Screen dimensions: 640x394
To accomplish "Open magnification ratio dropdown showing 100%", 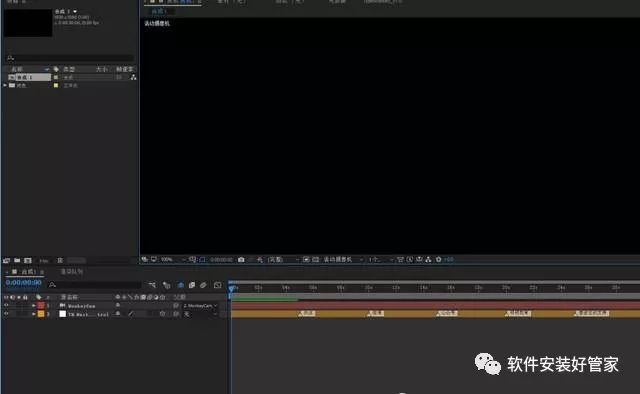I will (x=173, y=260).
